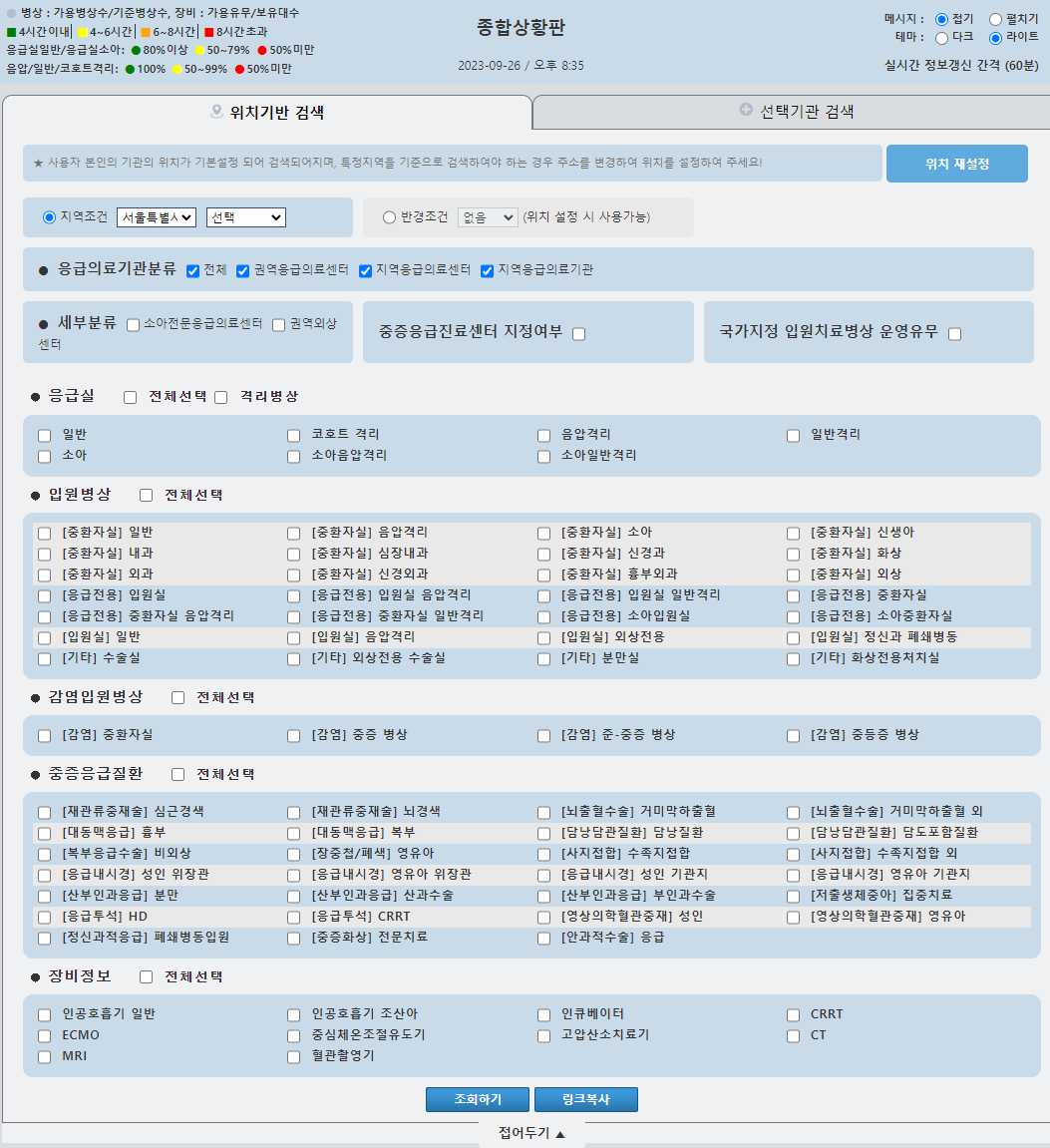
Task: Click the orange 6~8시간 legend square
Action: [146, 32]
